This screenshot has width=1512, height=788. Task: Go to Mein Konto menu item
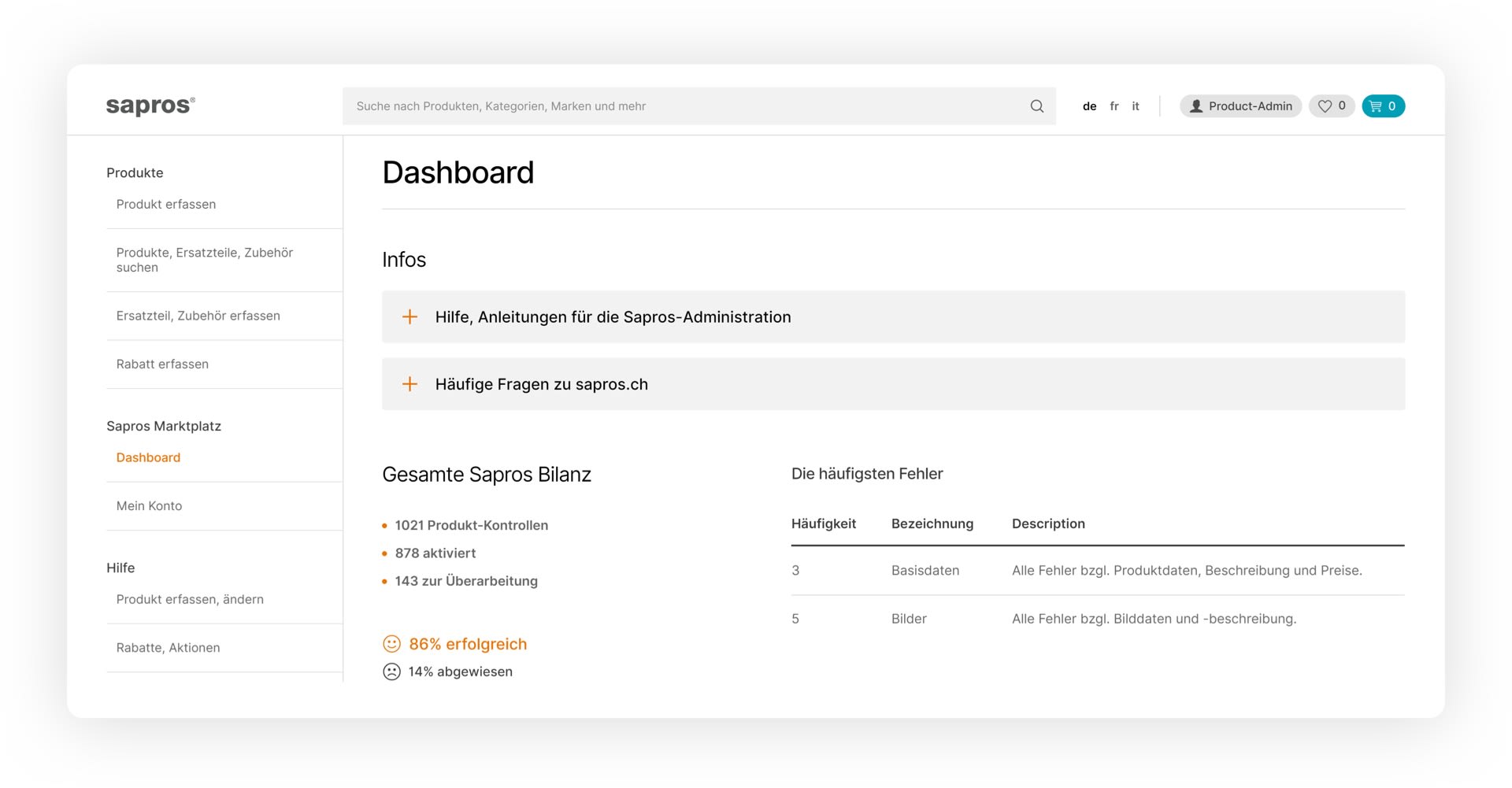click(149, 505)
